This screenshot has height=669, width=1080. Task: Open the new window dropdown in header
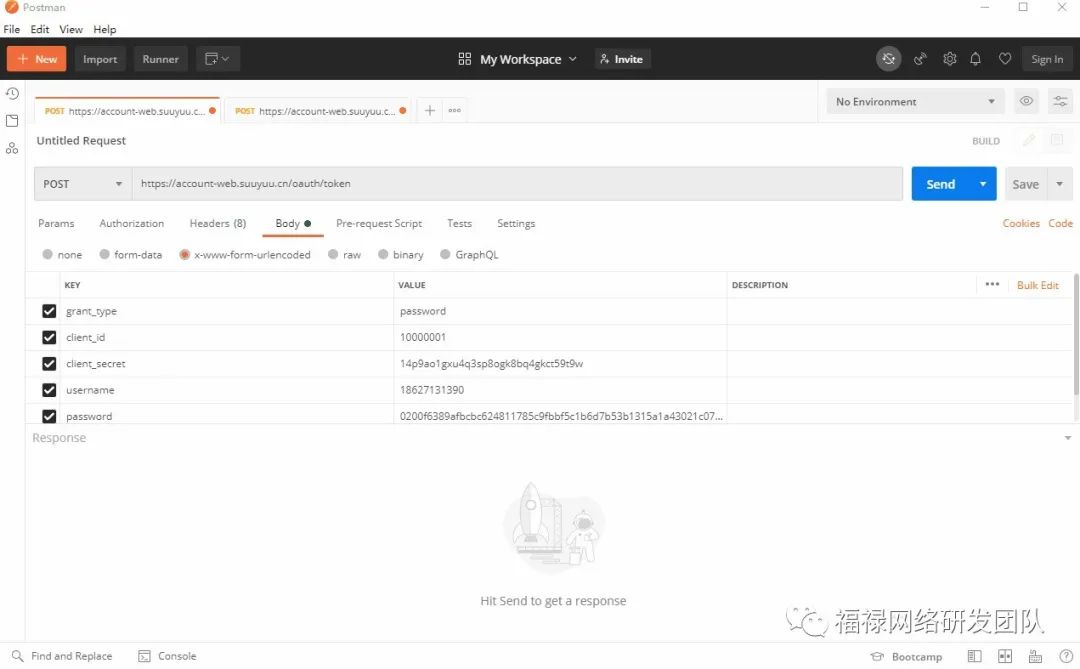[217, 59]
